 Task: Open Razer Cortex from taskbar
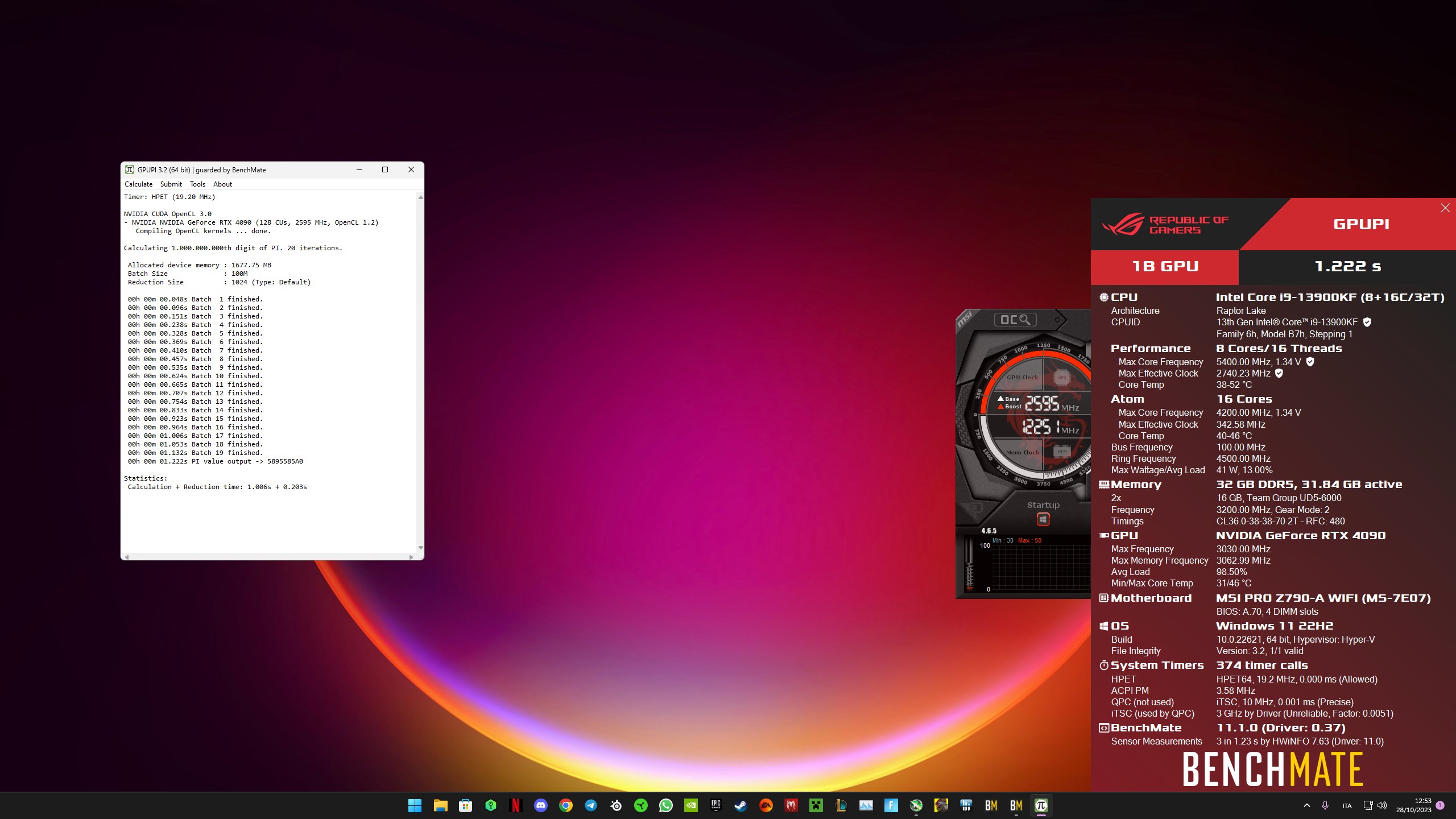(640, 805)
